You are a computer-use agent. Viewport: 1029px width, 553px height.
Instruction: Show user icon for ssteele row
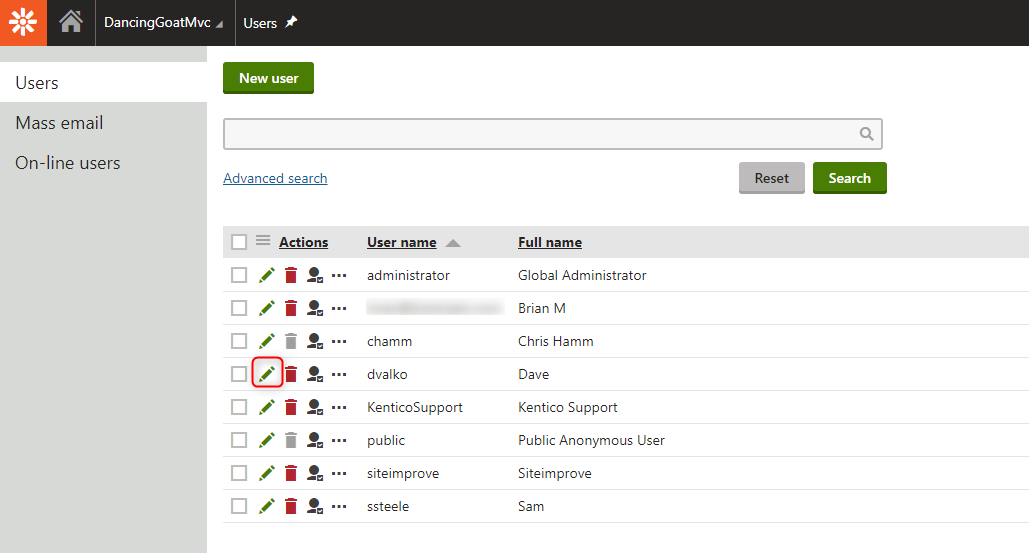(315, 506)
